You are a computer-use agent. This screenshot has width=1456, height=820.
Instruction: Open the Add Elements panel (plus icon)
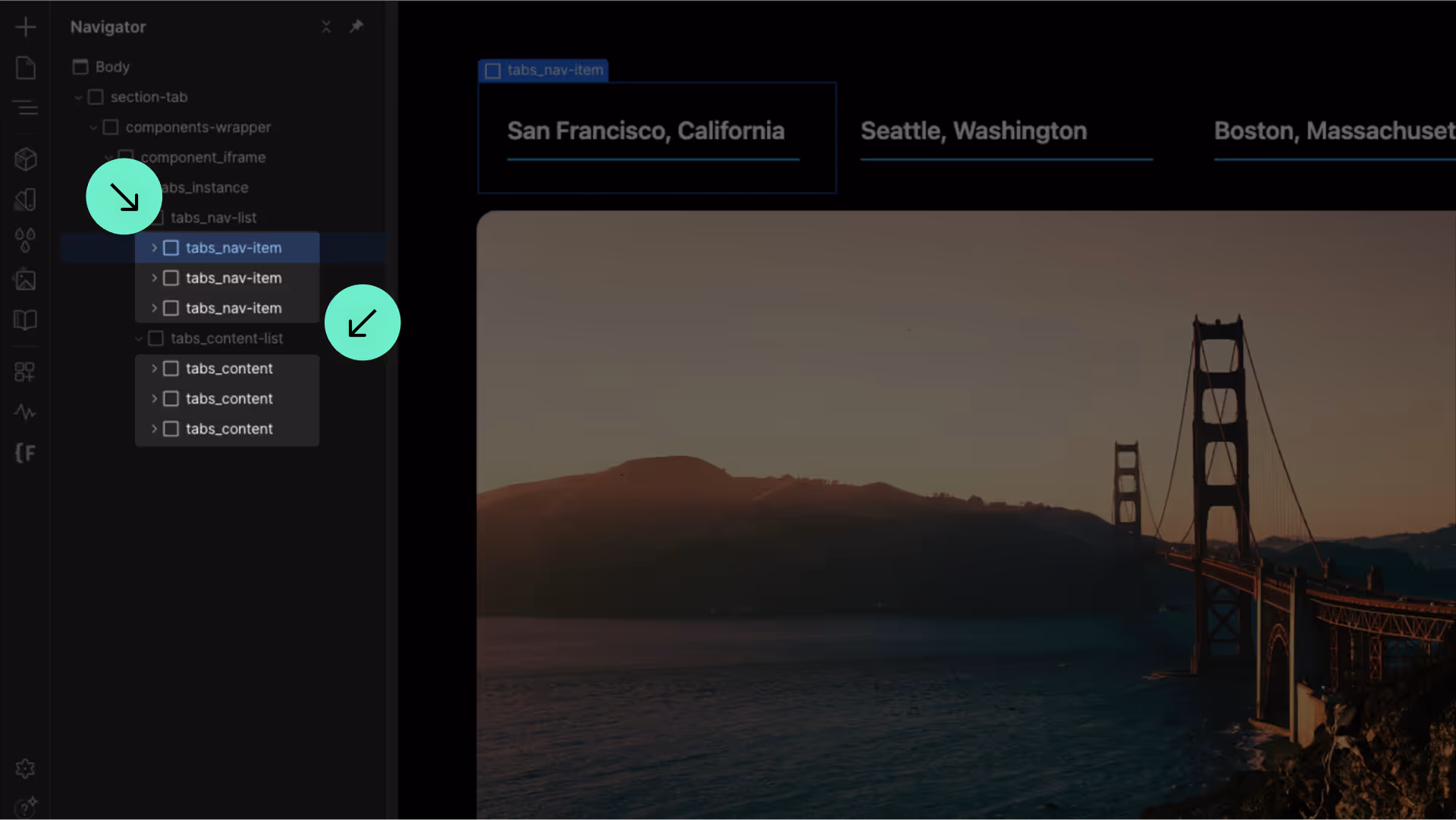[25, 27]
